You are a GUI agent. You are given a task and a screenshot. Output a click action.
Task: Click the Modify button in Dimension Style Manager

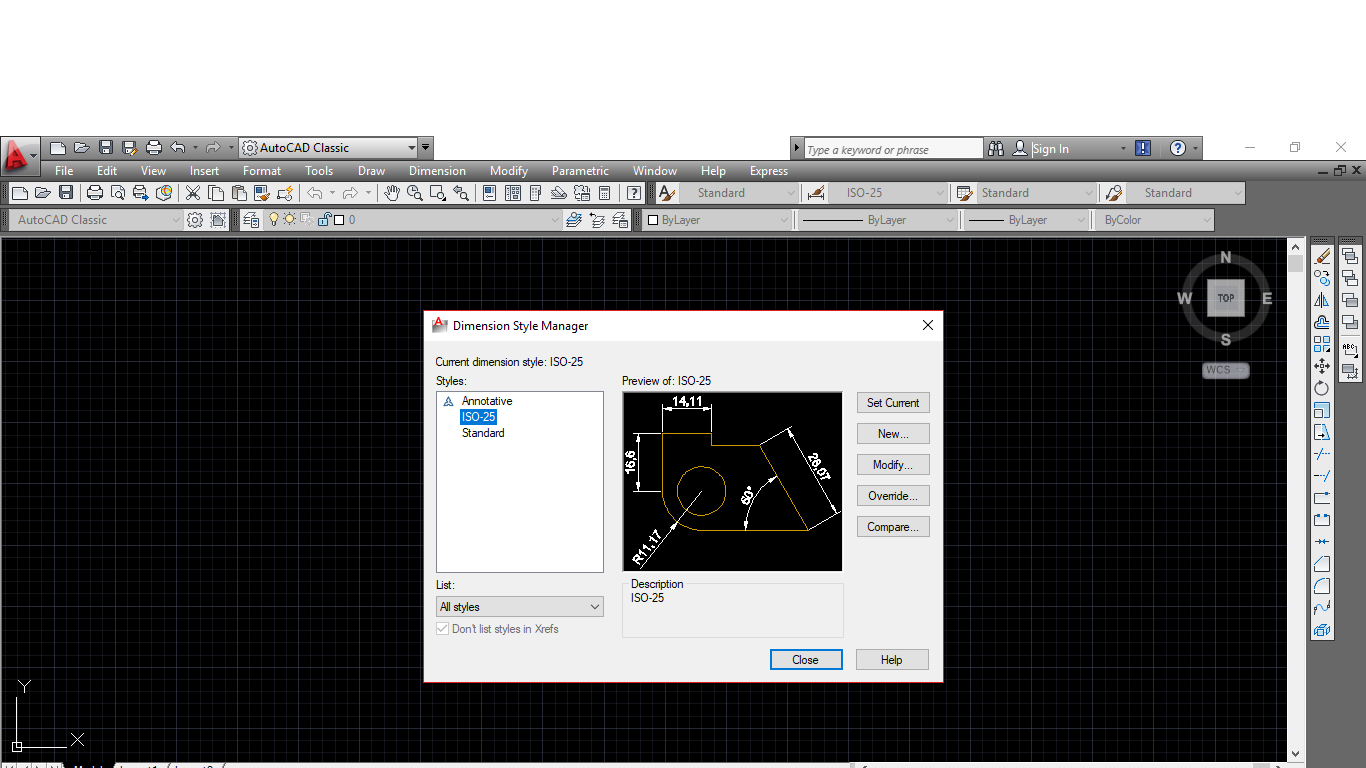pyautogui.click(x=893, y=464)
